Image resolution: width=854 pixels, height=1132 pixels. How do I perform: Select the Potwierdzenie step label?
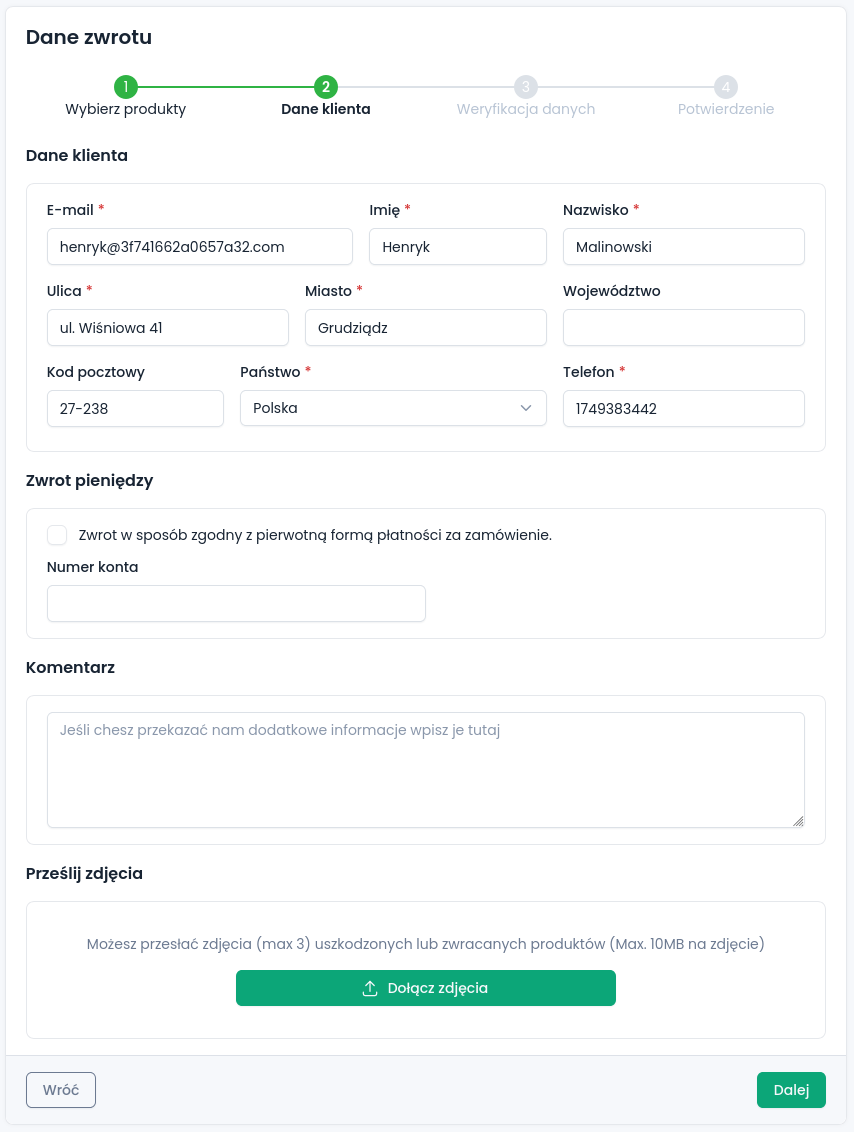(x=726, y=109)
